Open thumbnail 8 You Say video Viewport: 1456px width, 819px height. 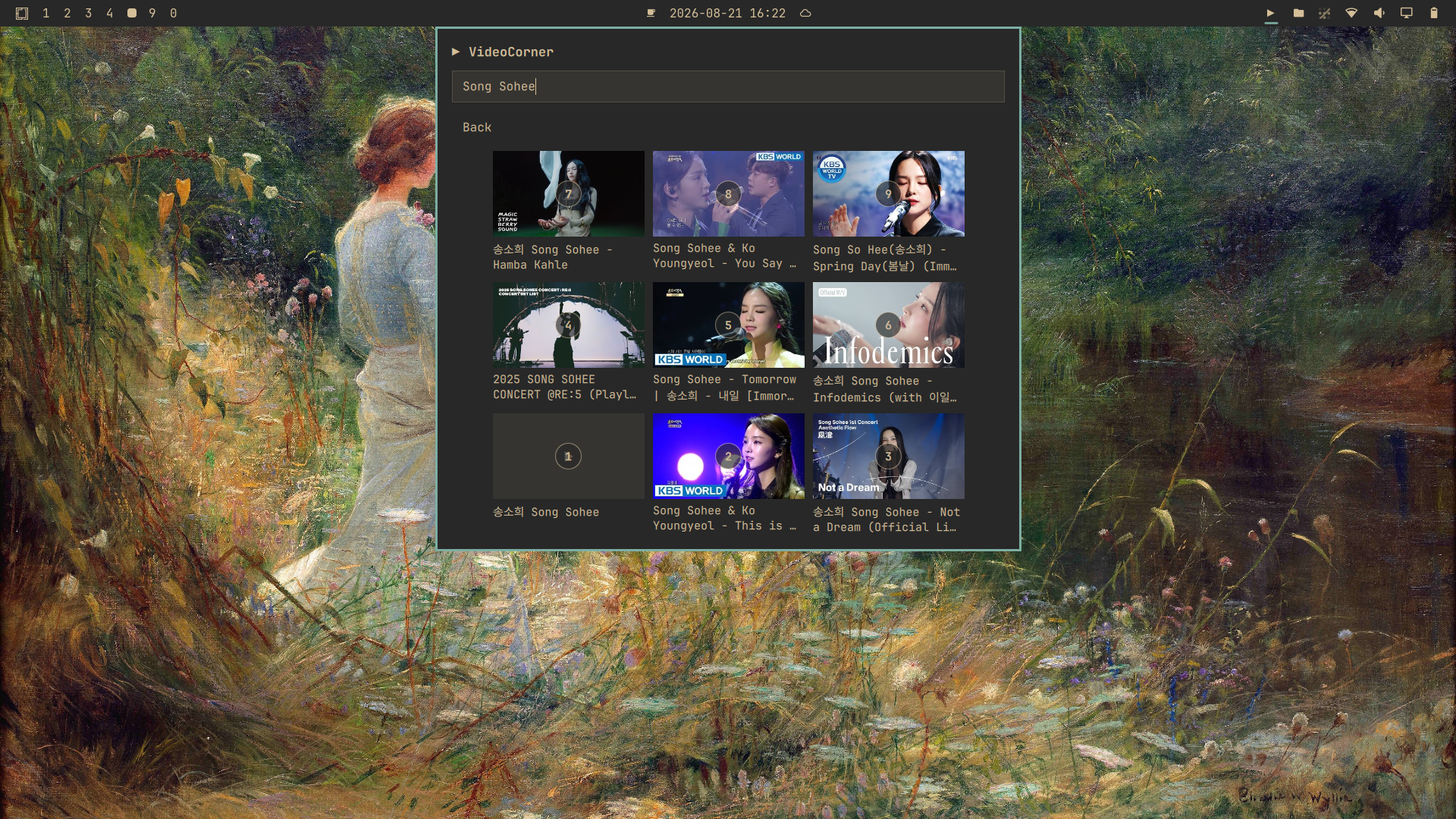click(729, 193)
